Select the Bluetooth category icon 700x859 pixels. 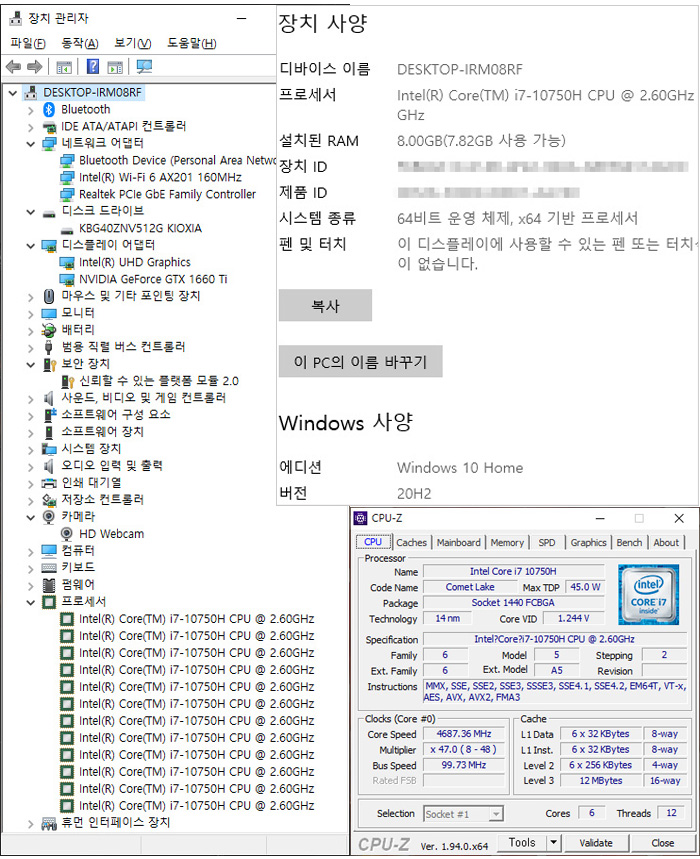(x=49, y=110)
